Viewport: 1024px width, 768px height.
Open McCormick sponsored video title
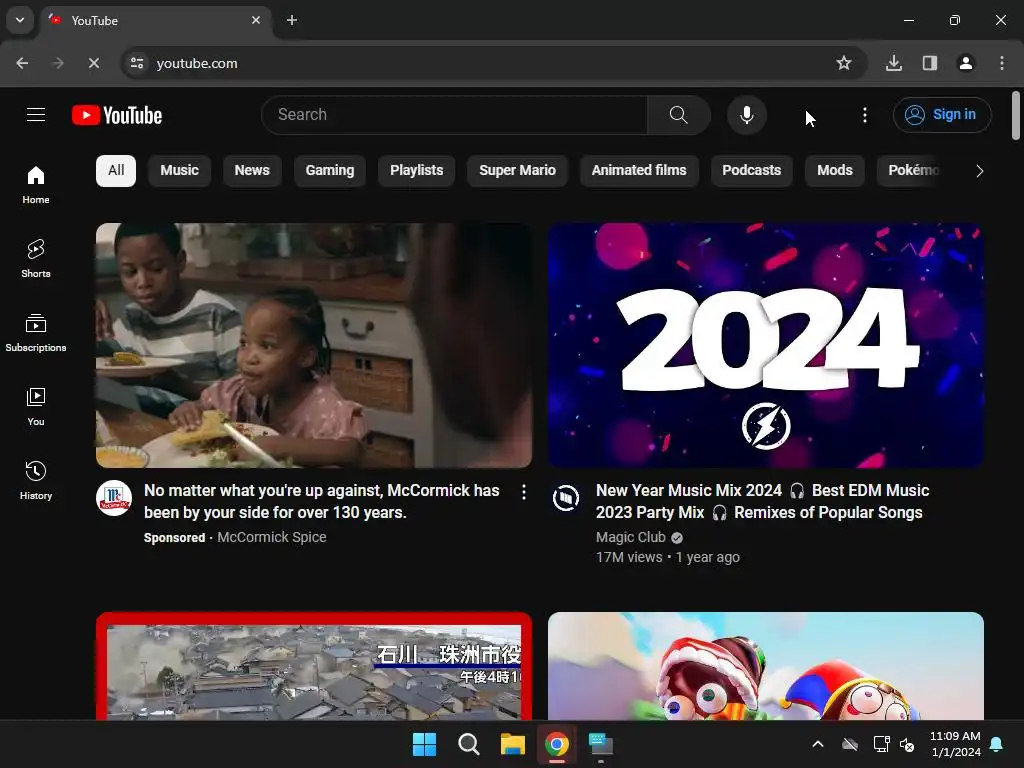(322, 502)
